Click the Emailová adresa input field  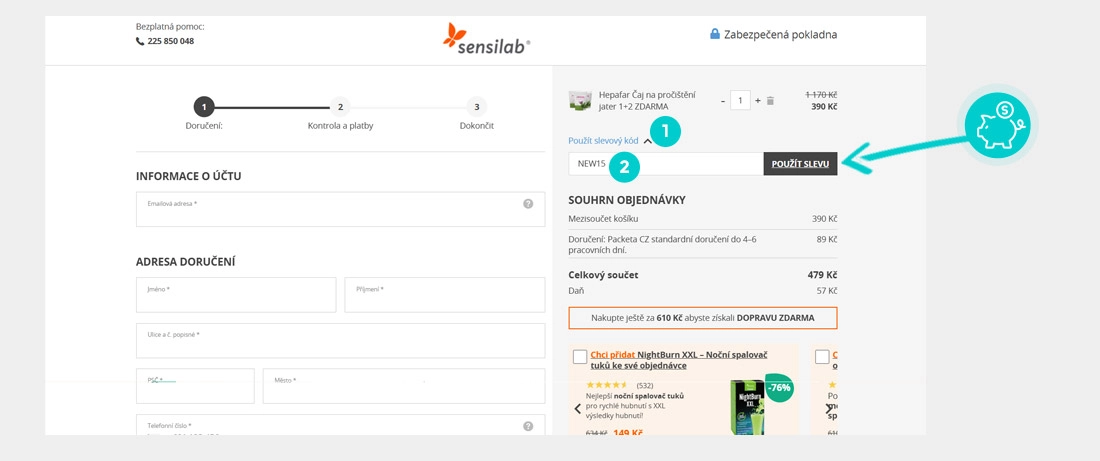pyautogui.click(x=330, y=210)
